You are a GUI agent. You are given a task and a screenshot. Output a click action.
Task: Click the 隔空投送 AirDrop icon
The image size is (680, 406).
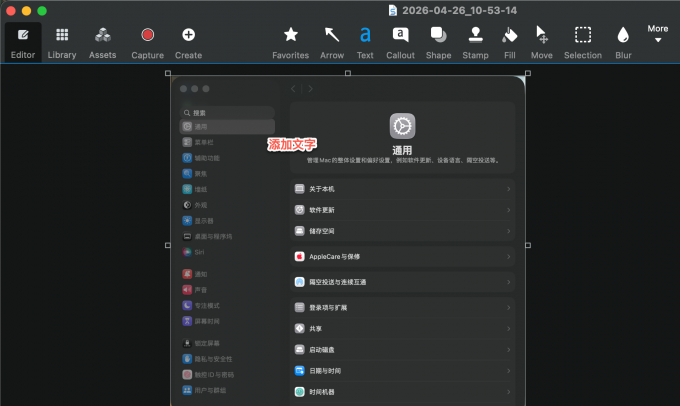(x=300, y=282)
